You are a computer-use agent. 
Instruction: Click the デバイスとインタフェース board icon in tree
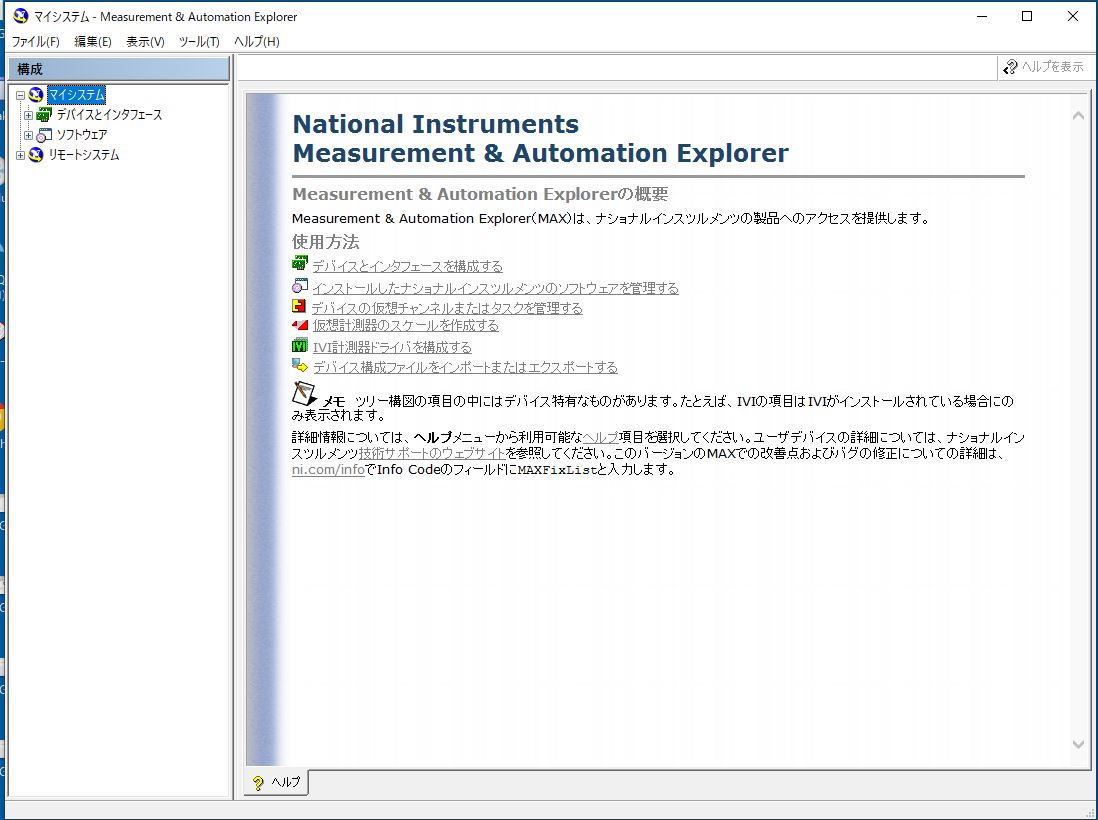44,115
